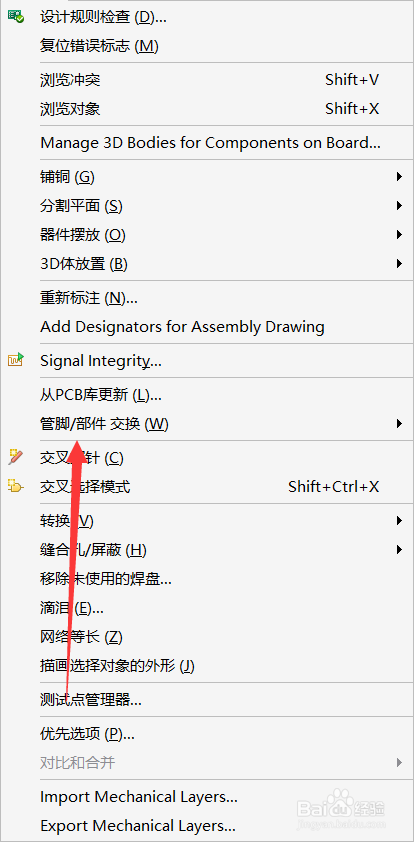
Task: Expand the 铺铜 (G) submenu arrow
Action: [399, 176]
